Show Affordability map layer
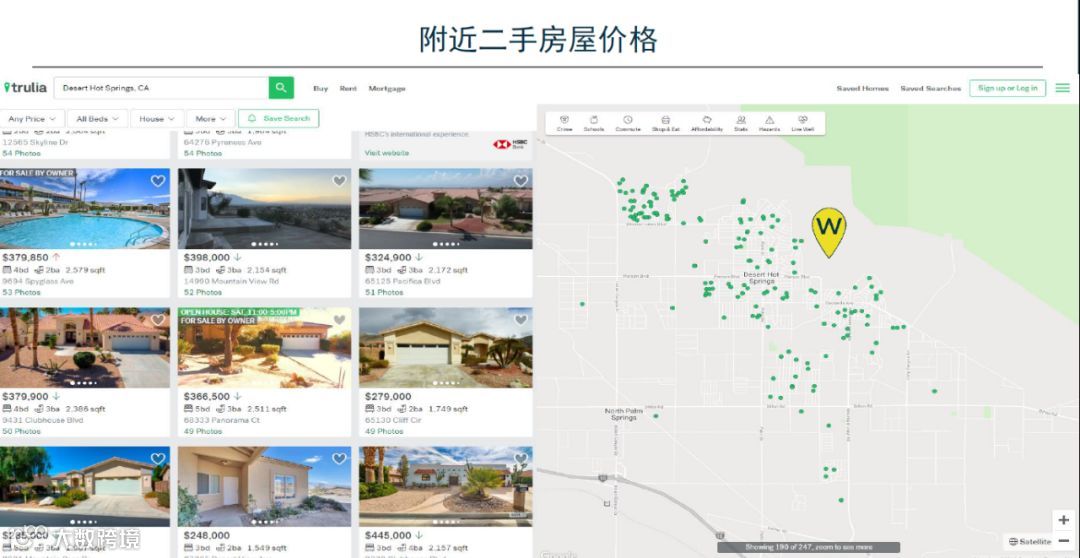The width and height of the screenshot is (1080, 558). (x=707, y=123)
